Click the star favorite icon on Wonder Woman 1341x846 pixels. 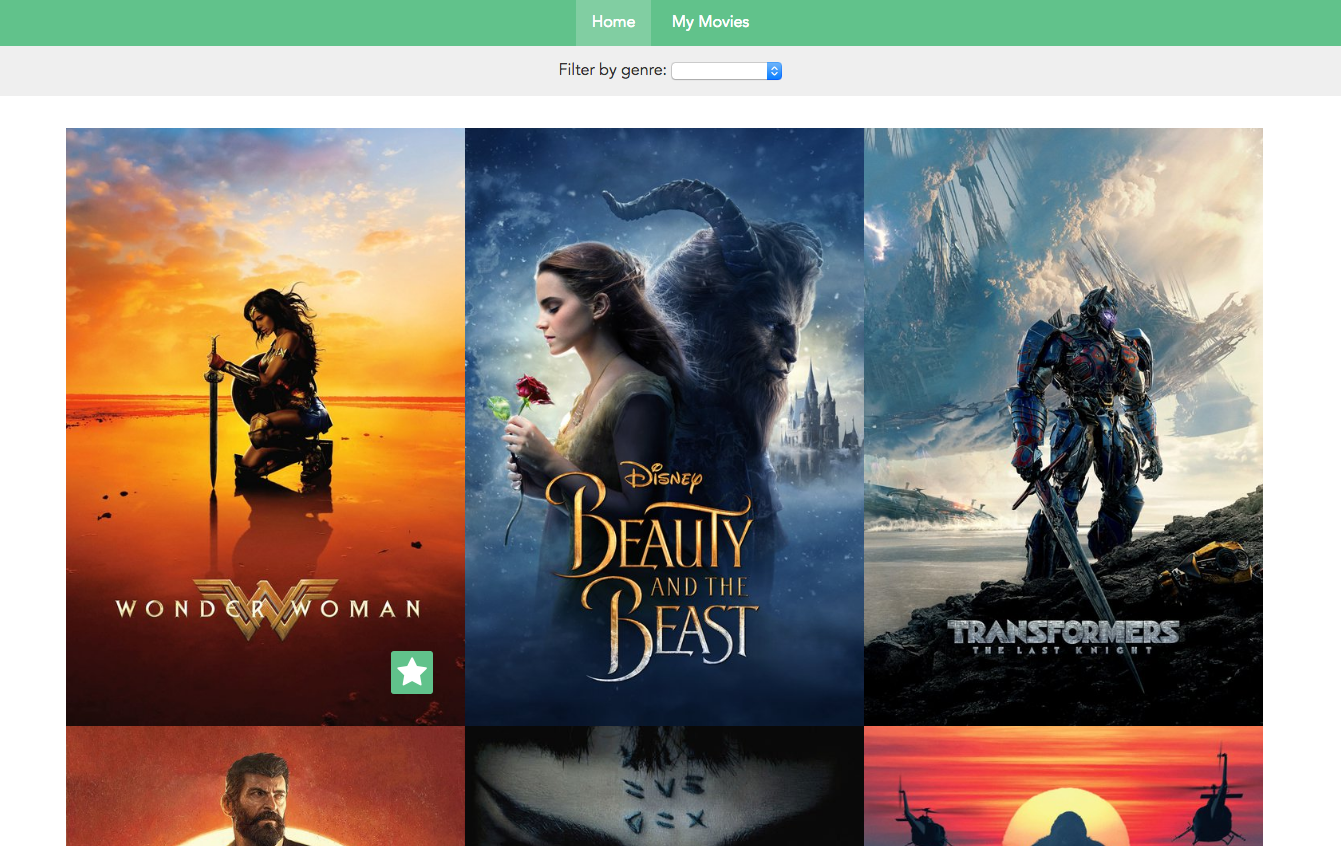click(412, 672)
